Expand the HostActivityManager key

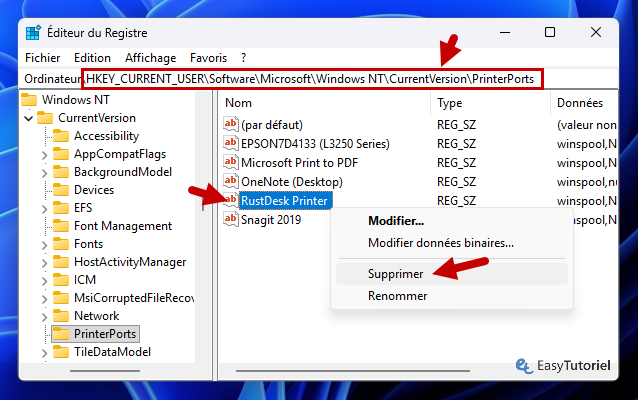coord(44,263)
